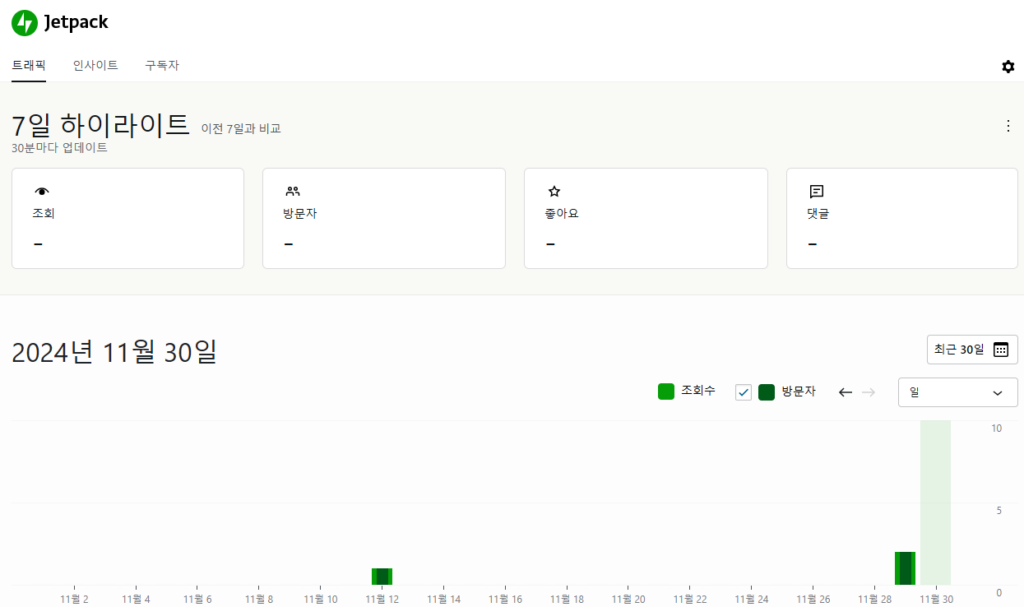Click the eye icon on the 조회 card
This screenshot has width=1024, height=607.
pos(39,190)
